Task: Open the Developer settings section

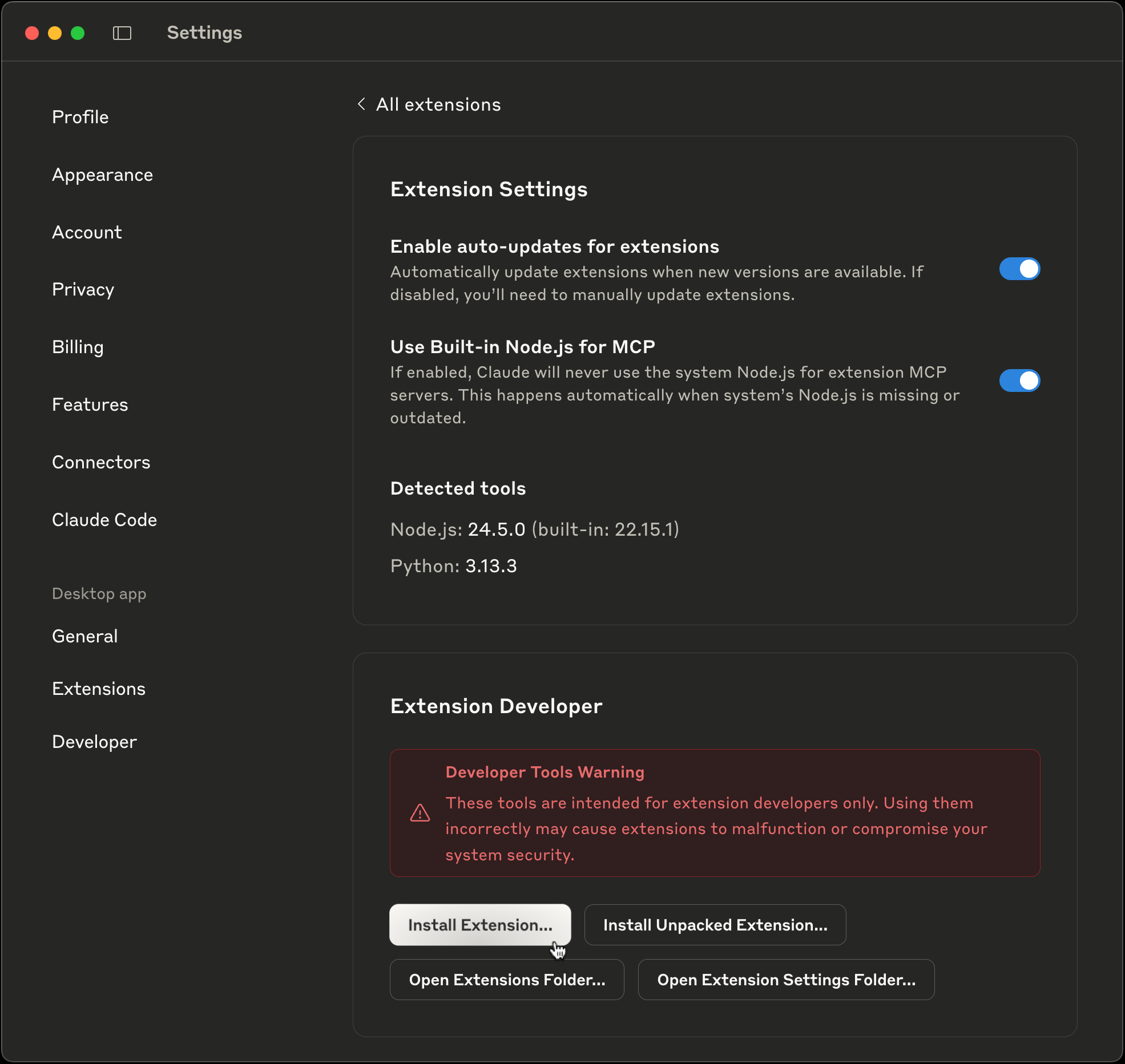Action: click(94, 742)
